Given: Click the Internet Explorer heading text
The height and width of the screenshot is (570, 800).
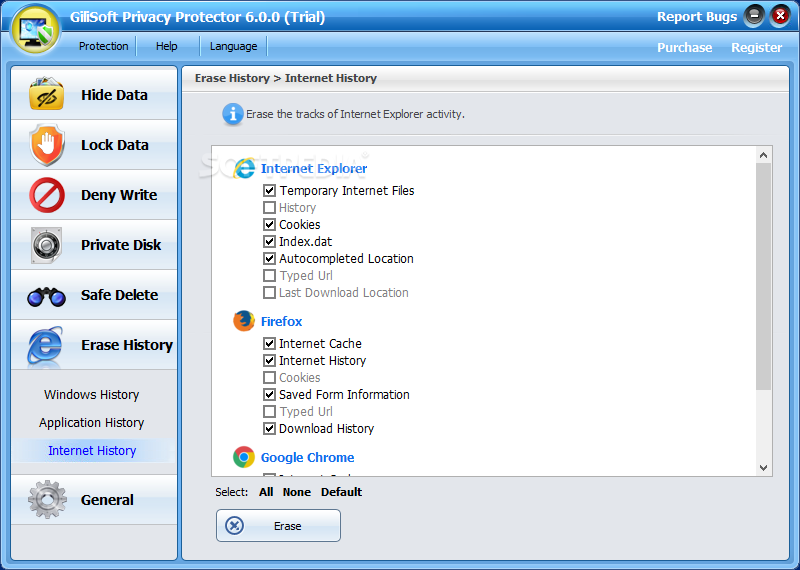Looking at the screenshot, I should pyautogui.click(x=314, y=168).
